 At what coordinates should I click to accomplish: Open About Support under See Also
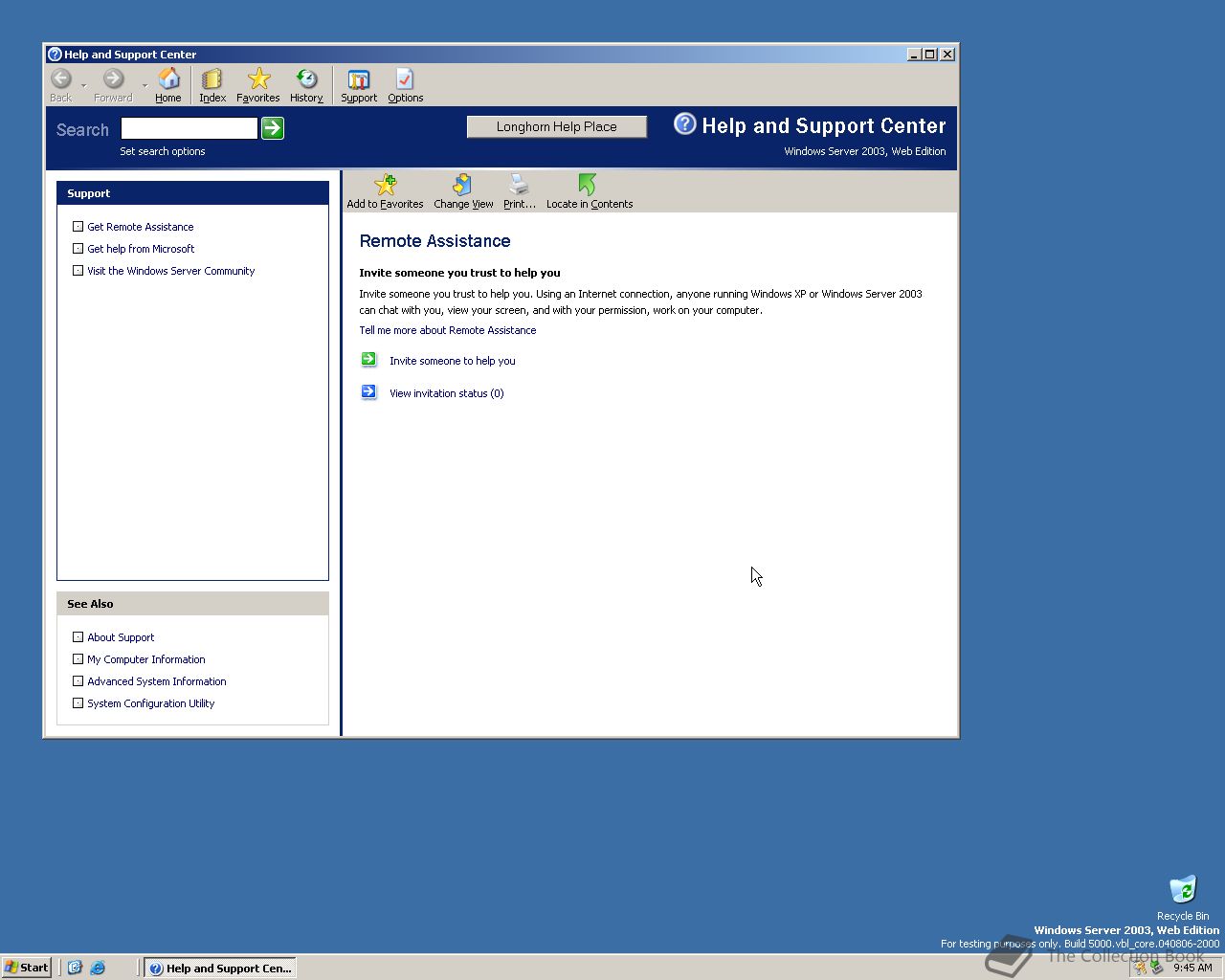121,637
